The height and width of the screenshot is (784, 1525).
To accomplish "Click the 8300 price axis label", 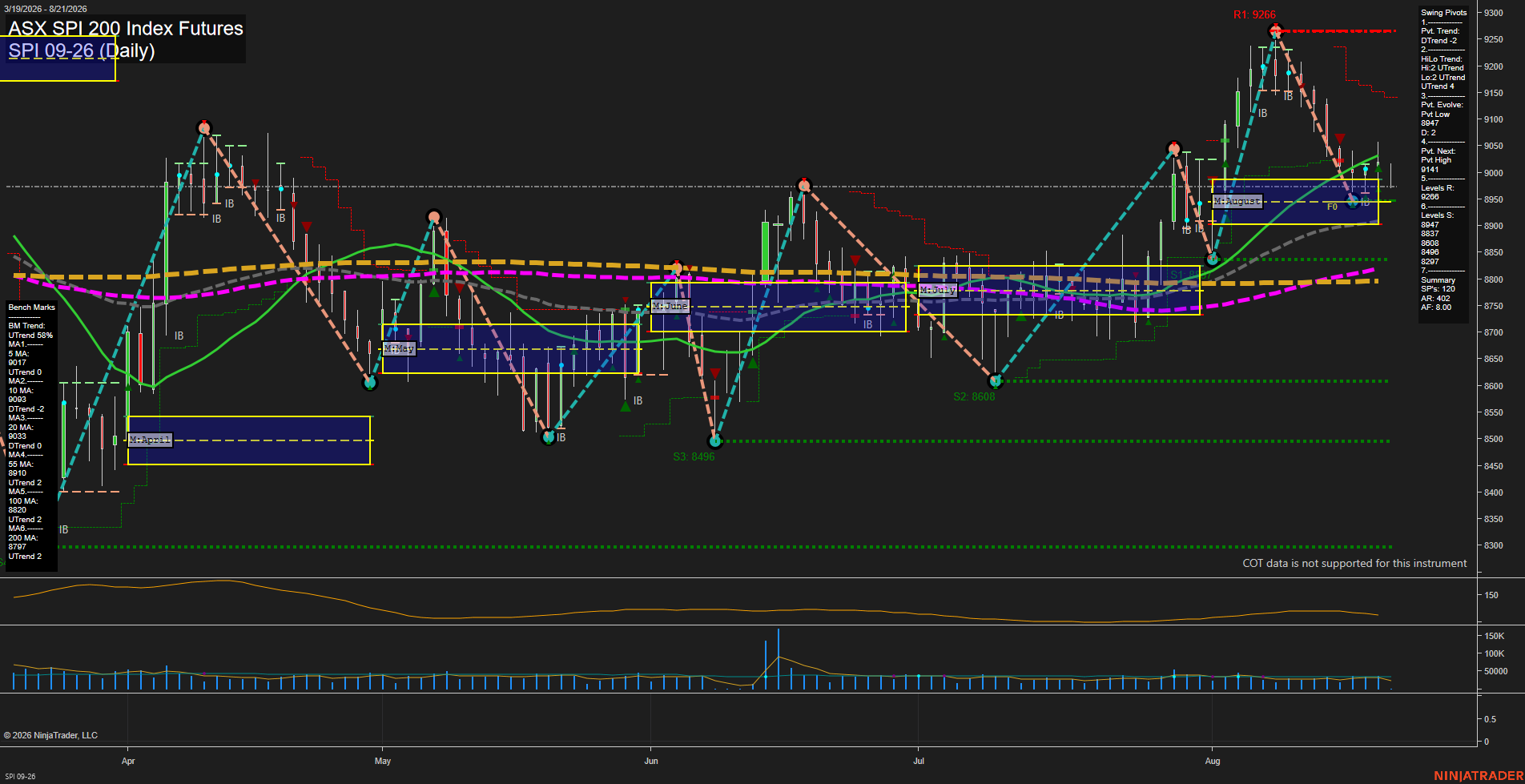I will [1493, 545].
